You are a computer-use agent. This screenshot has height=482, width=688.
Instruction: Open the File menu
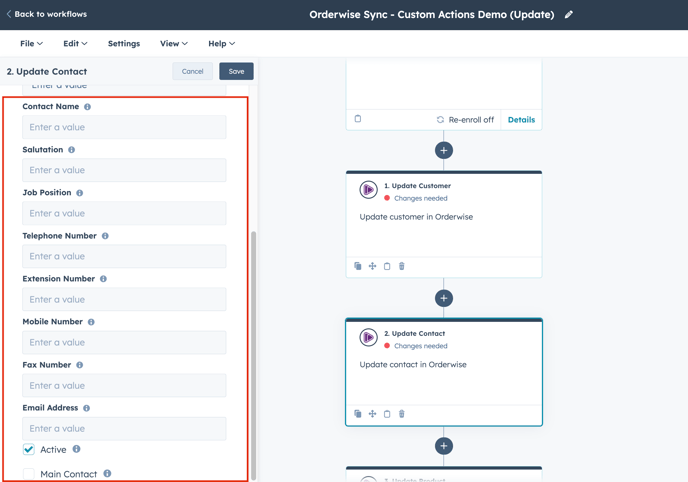point(32,43)
